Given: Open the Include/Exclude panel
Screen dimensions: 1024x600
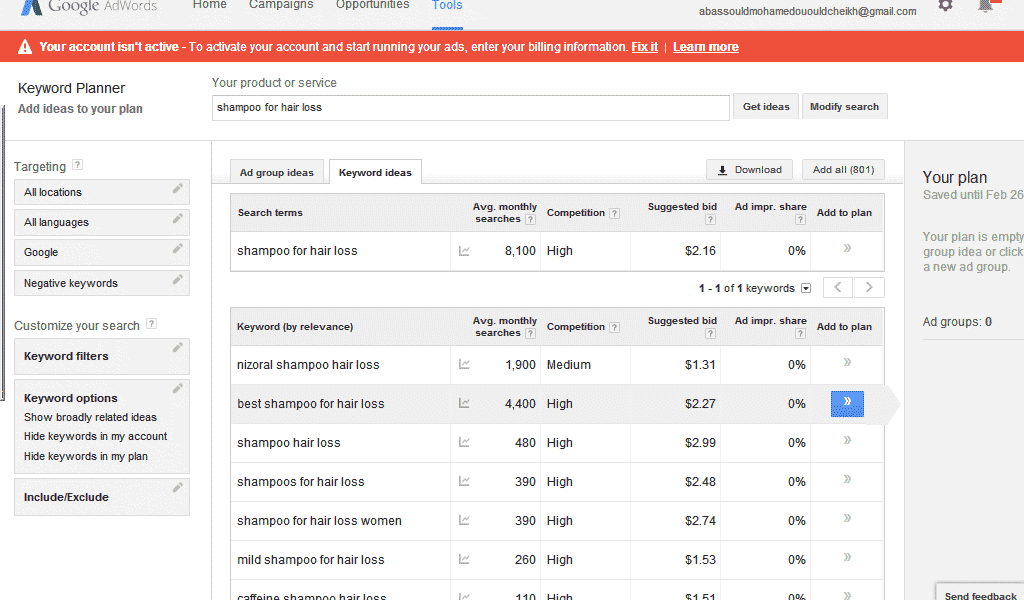Looking at the screenshot, I should [102, 497].
